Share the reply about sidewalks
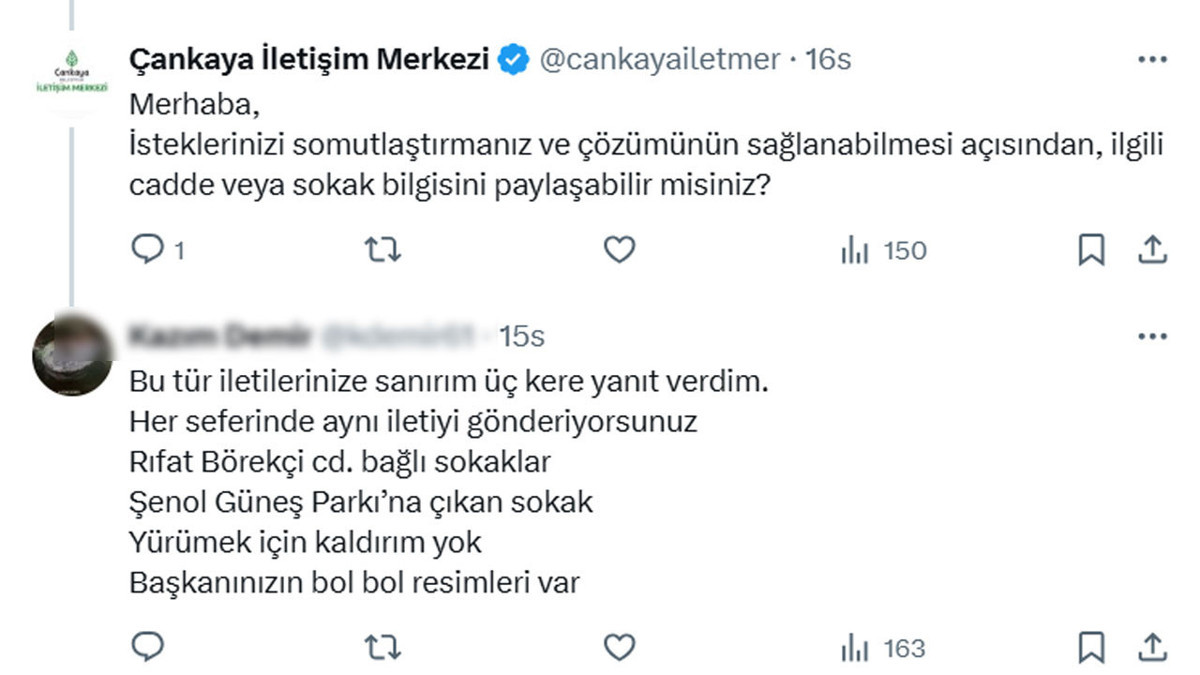Viewport: 1200px width, 675px height. click(1152, 648)
